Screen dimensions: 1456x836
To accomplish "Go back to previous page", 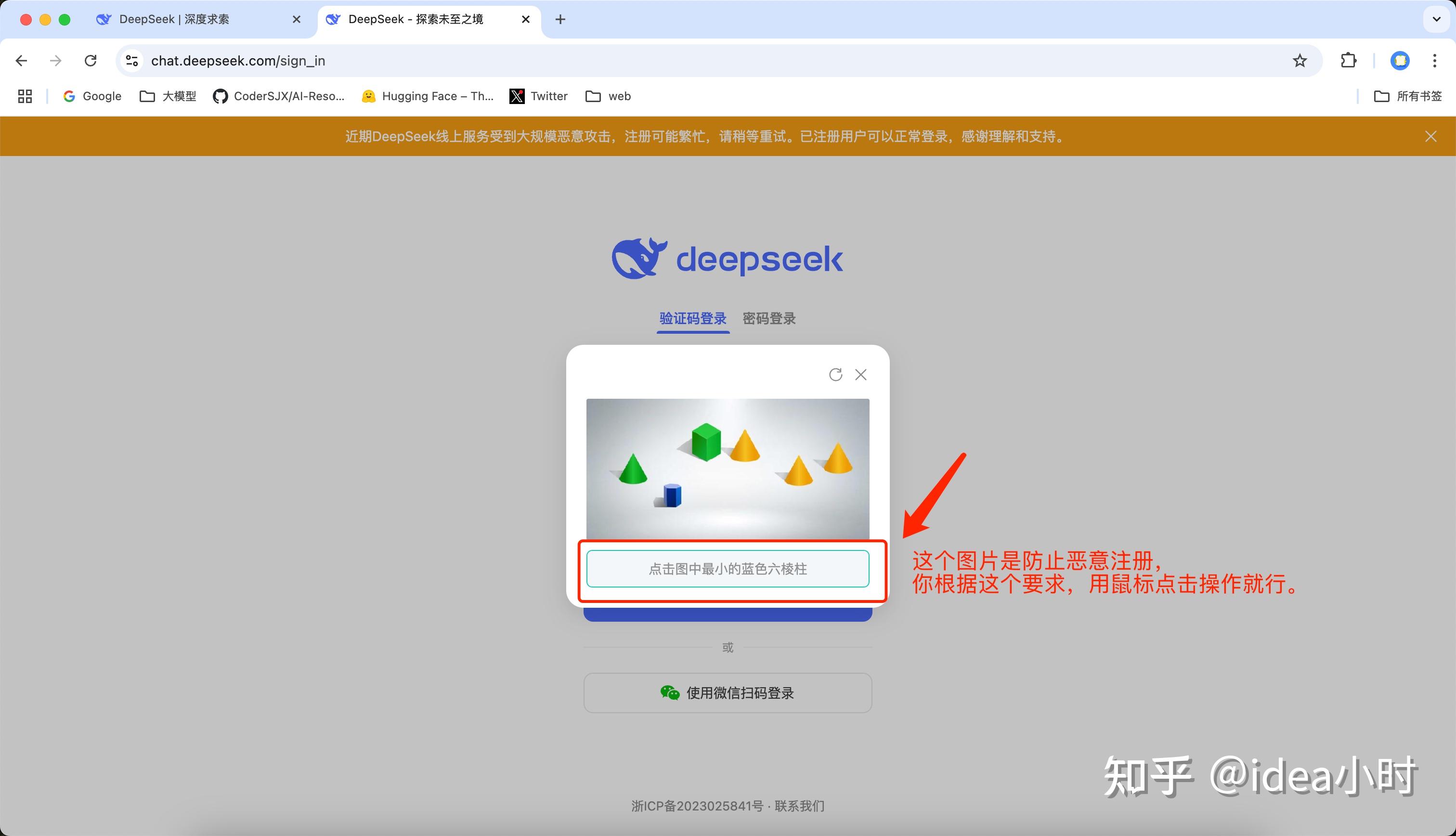I will [21, 61].
